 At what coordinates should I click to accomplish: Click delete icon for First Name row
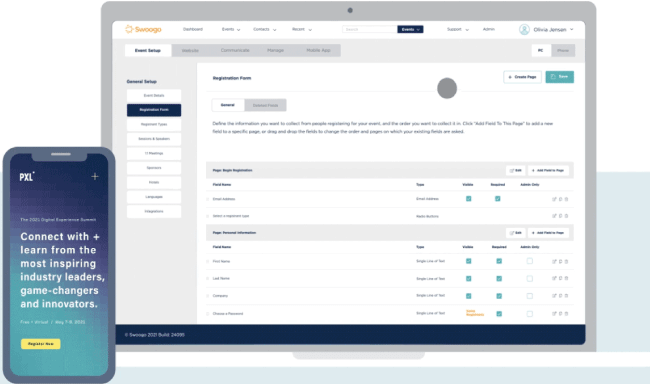[x=566, y=261]
